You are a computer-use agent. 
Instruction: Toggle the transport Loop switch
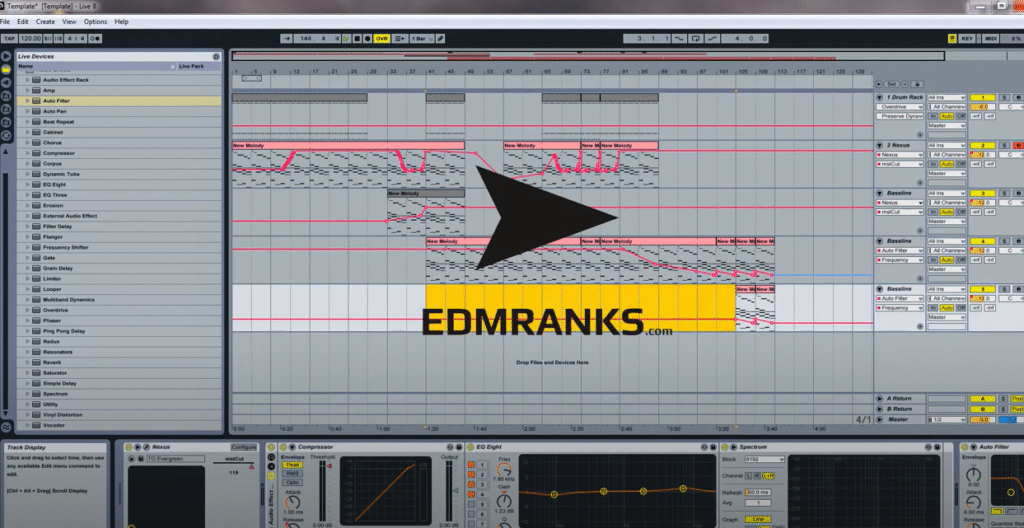696,39
